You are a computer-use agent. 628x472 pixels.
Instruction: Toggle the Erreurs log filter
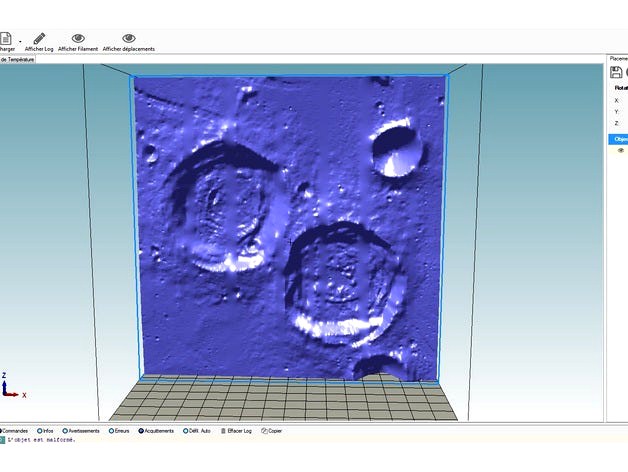119,431
